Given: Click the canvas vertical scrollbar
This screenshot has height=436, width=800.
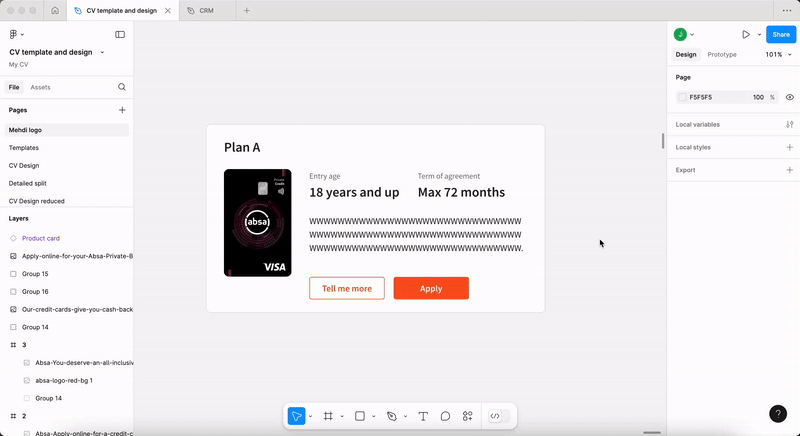Looking at the screenshot, I should 663,141.
